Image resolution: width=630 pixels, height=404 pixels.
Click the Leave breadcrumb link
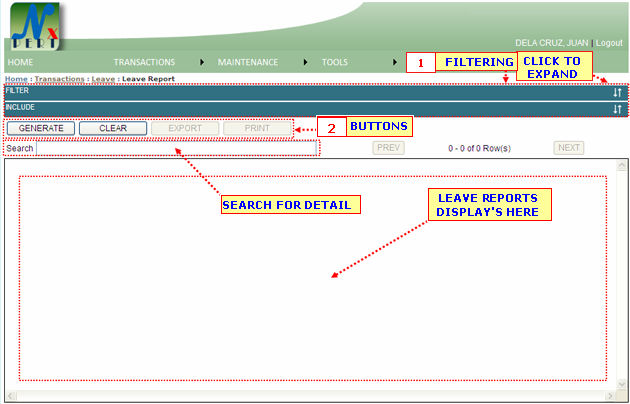[x=103, y=78]
